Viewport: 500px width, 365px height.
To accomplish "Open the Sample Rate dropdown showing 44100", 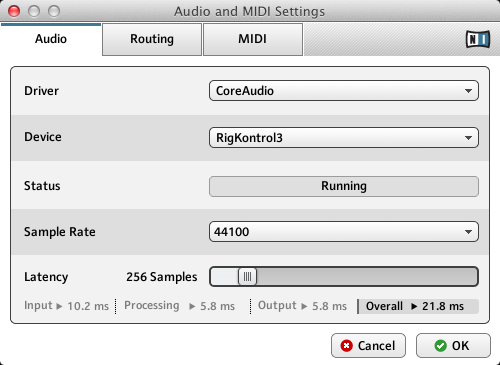I will [344, 232].
